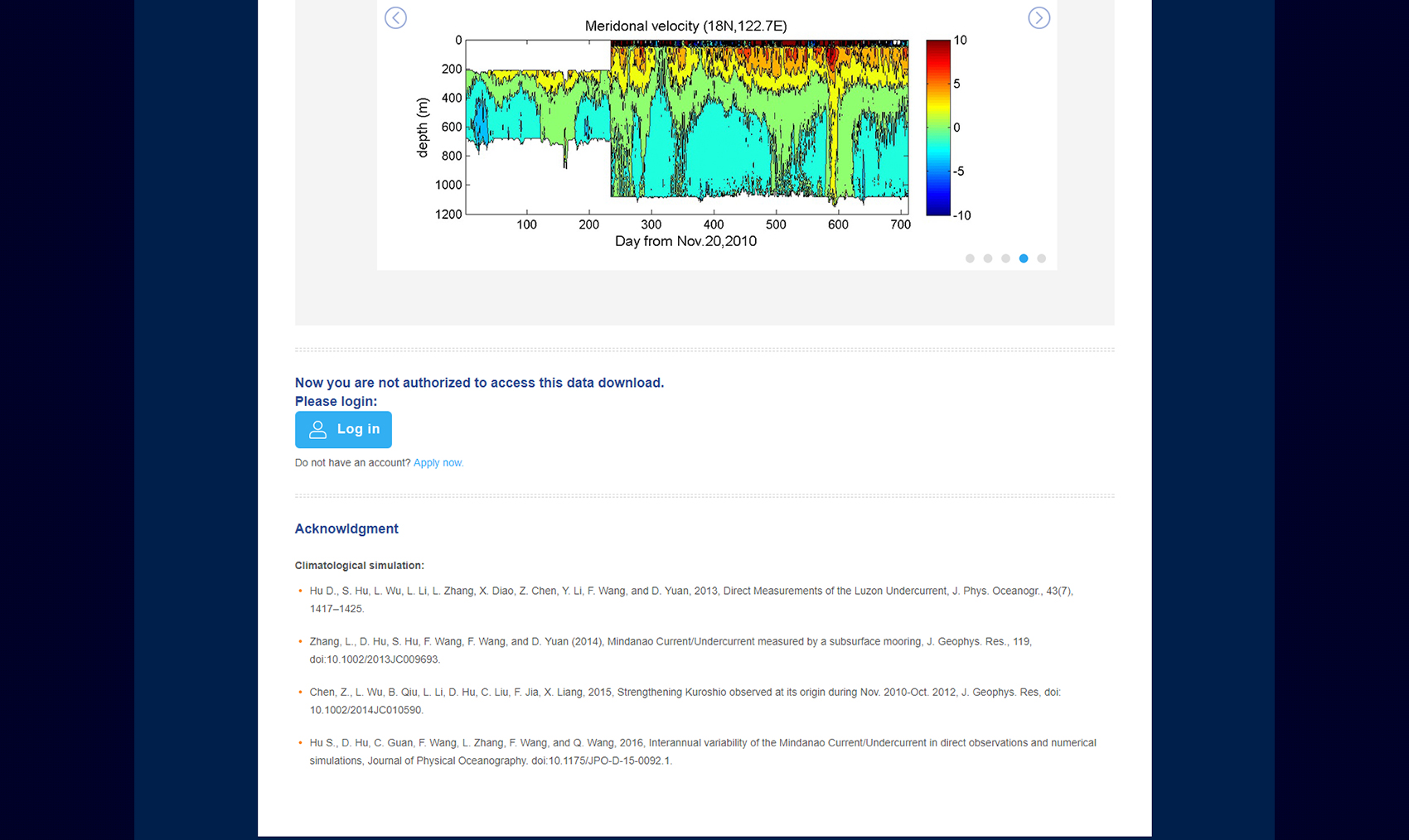Click the not authorized data download notice
This screenshot has width=1409, height=840.
click(x=479, y=383)
